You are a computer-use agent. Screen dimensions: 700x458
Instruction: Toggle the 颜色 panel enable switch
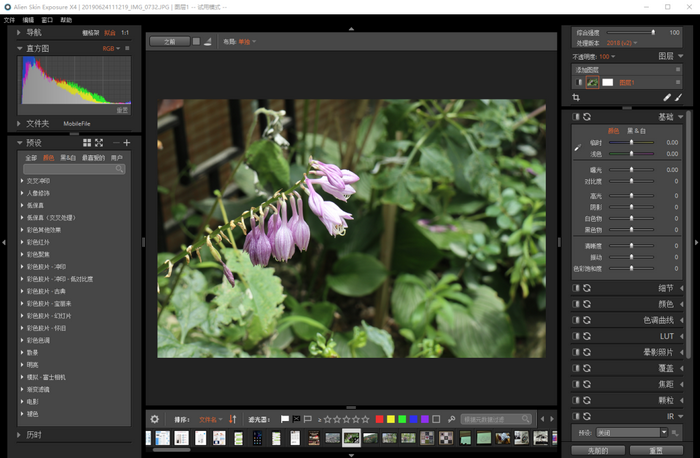[576, 304]
